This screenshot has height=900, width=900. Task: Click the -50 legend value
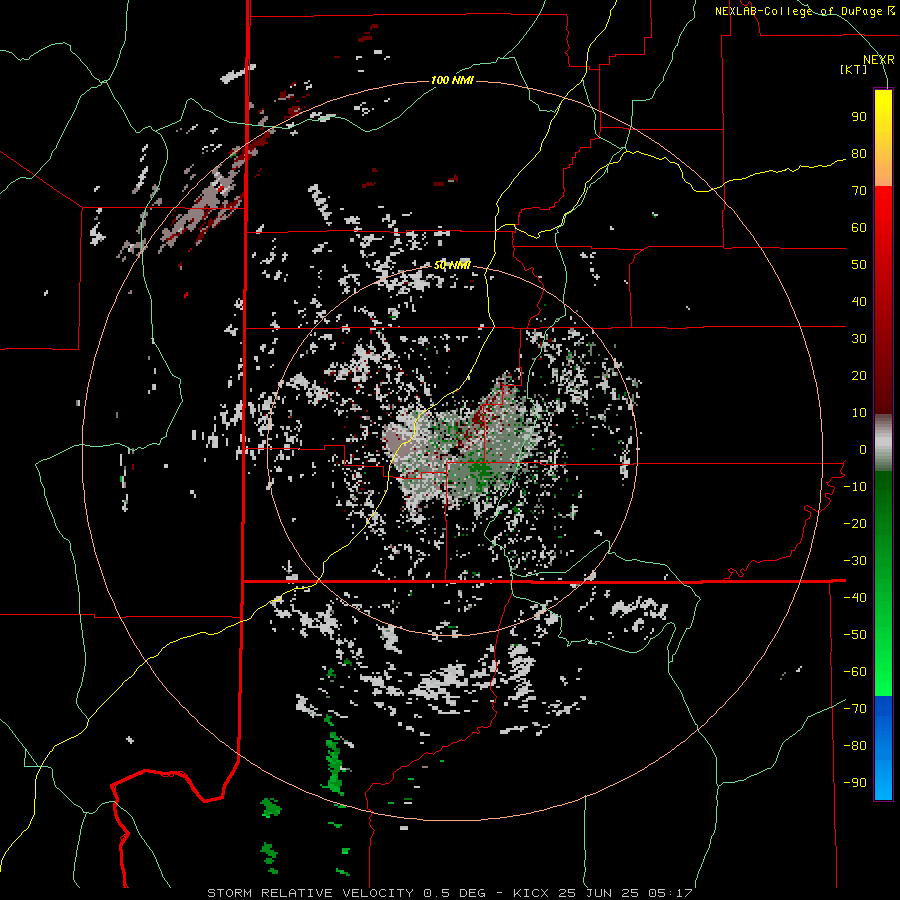point(855,635)
